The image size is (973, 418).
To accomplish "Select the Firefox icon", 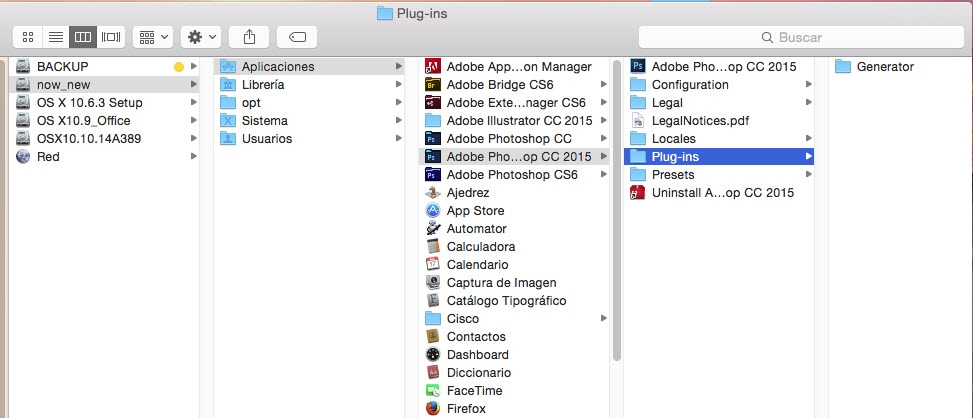I will click(433, 408).
